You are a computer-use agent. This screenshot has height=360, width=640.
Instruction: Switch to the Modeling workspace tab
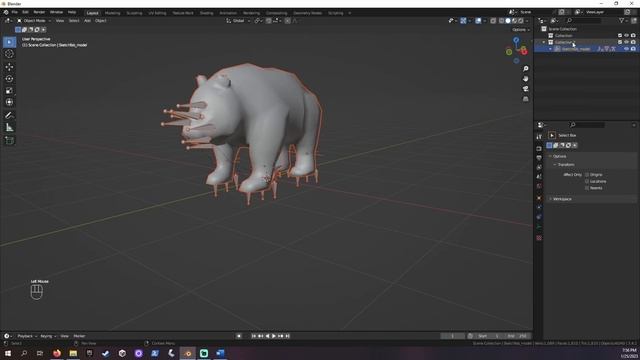[x=113, y=13]
